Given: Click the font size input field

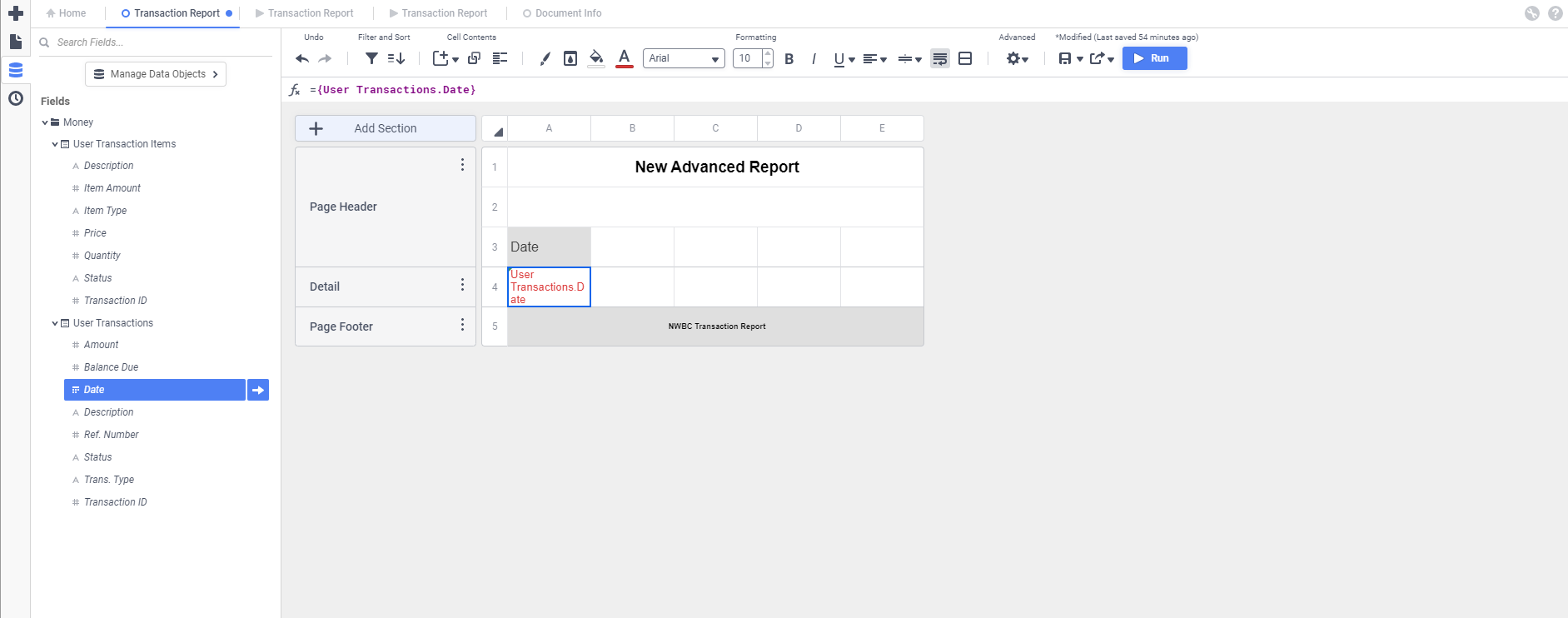Looking at the screenshot, I should click(748, 58).
